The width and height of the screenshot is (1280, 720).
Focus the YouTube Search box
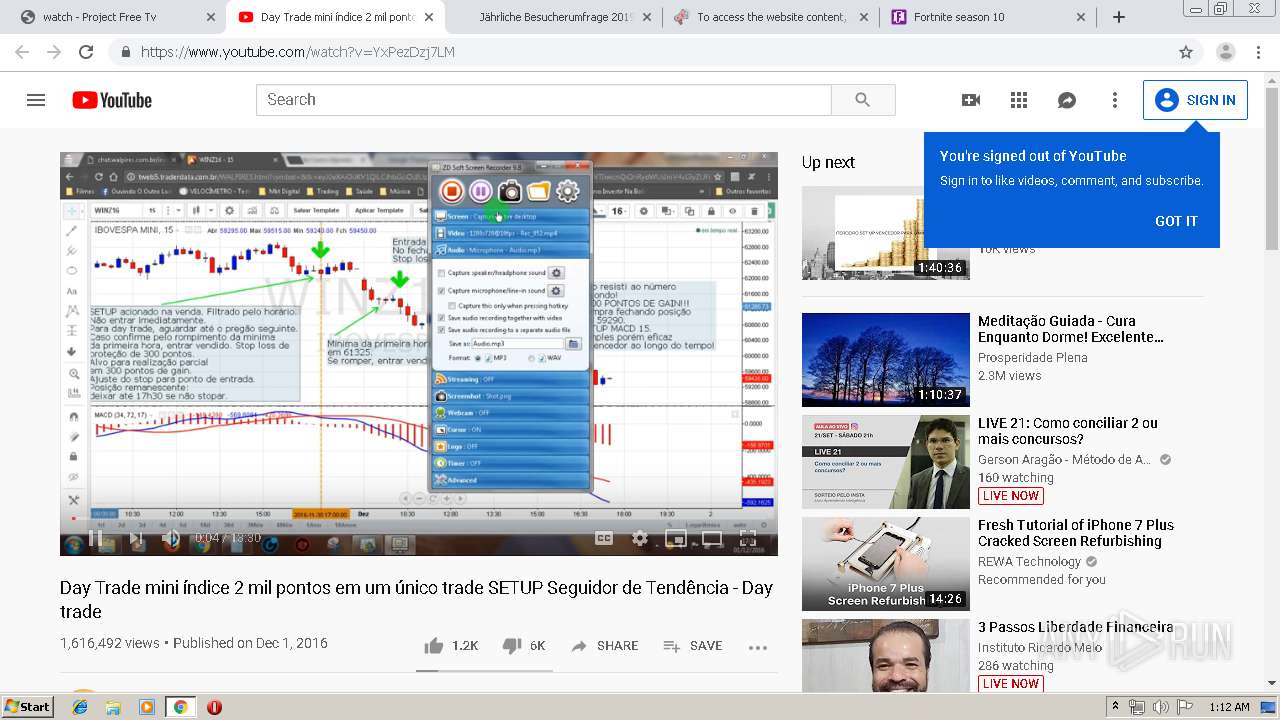pyautogui.click(x=544, y=100)
